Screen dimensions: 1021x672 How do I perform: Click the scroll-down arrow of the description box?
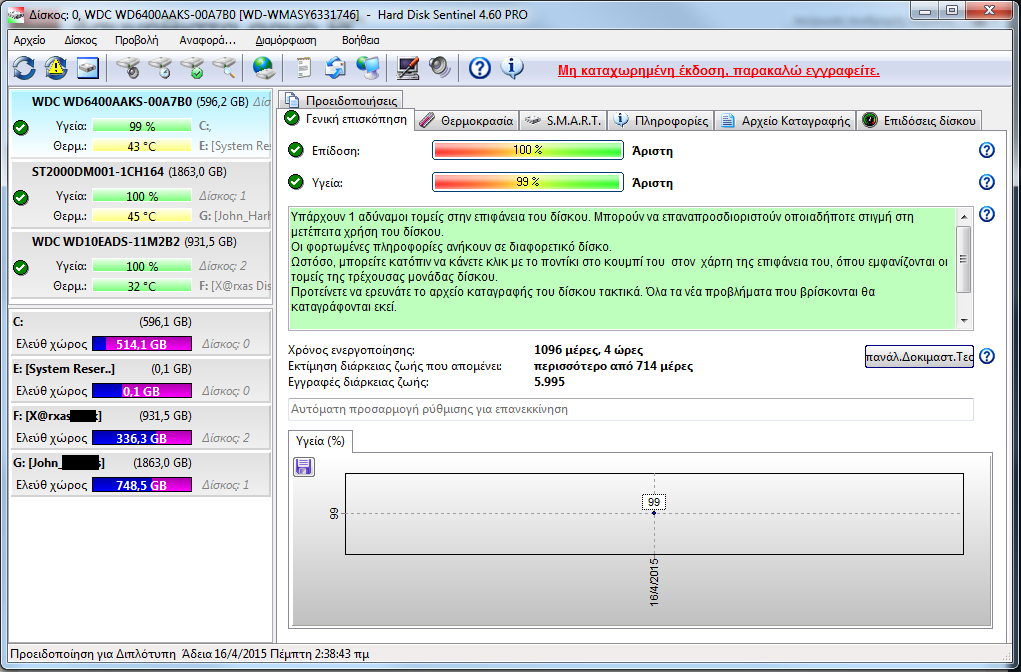[964, 320]
